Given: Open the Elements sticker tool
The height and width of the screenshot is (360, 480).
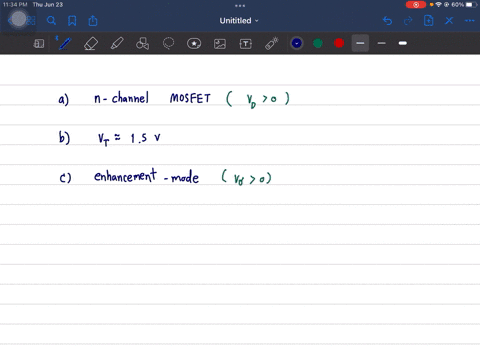Looking at the screenshot, I should (194, 44).
